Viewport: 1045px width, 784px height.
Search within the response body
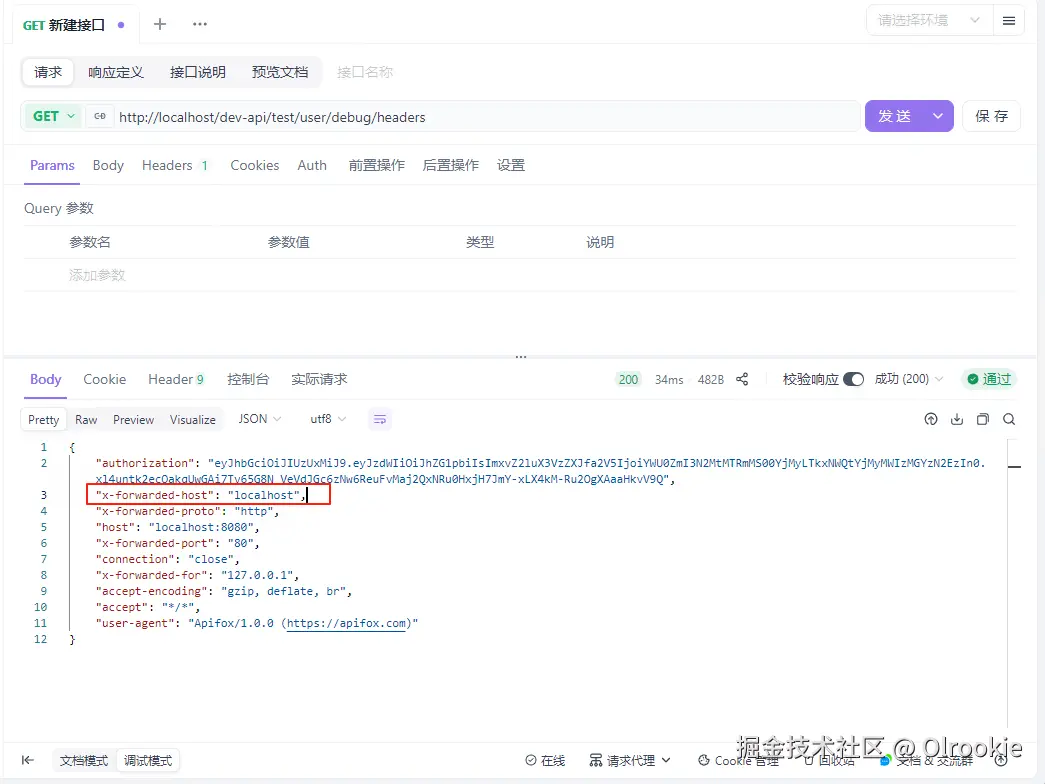tap(1009, 419)
